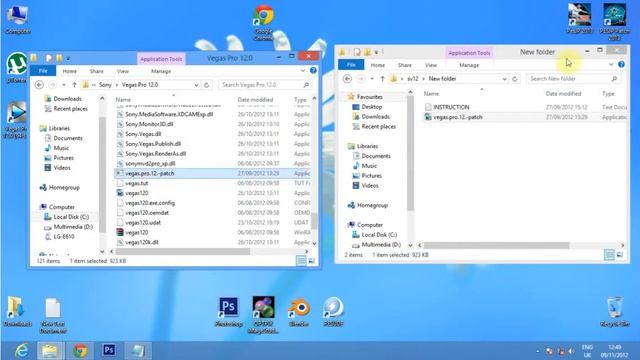This screenshot has height=360, width=640.
Task: Click Back arrow in New folder window
Action: [347, 79]
